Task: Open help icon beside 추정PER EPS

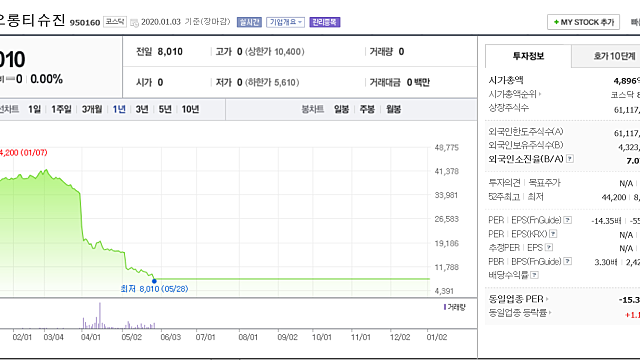Action: (x=549, y=247)
